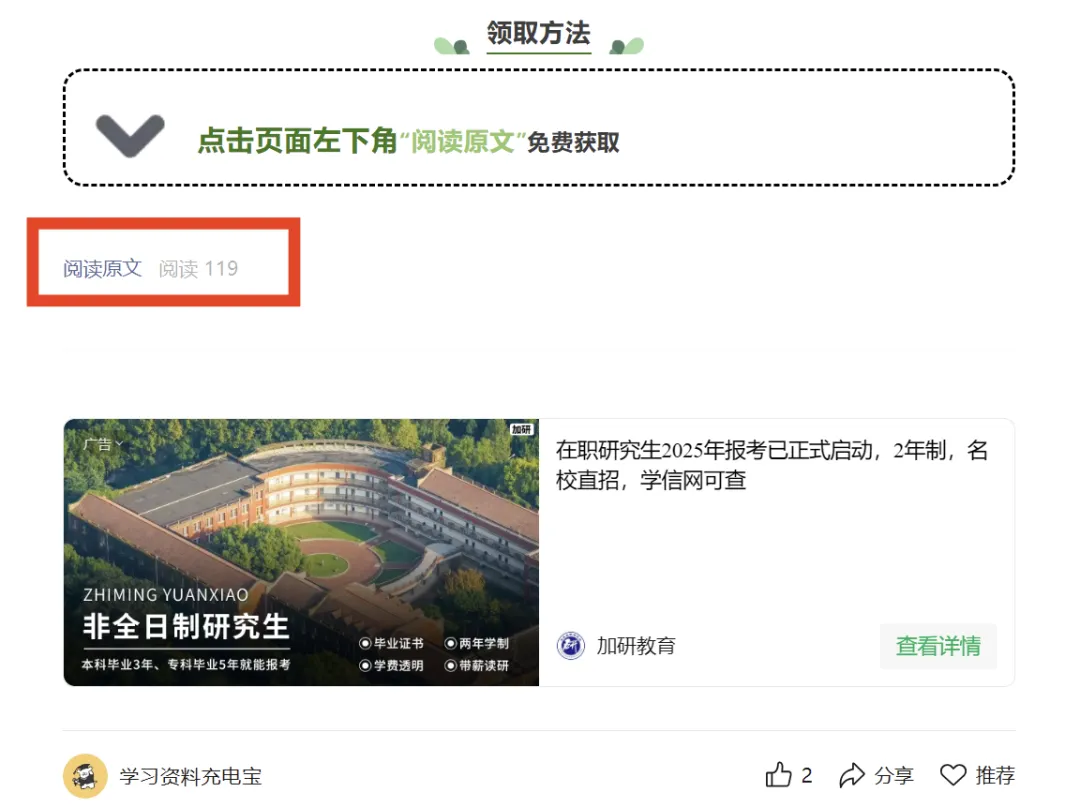
Task: Click the large gray down chevron
Action: coord(129,136)
